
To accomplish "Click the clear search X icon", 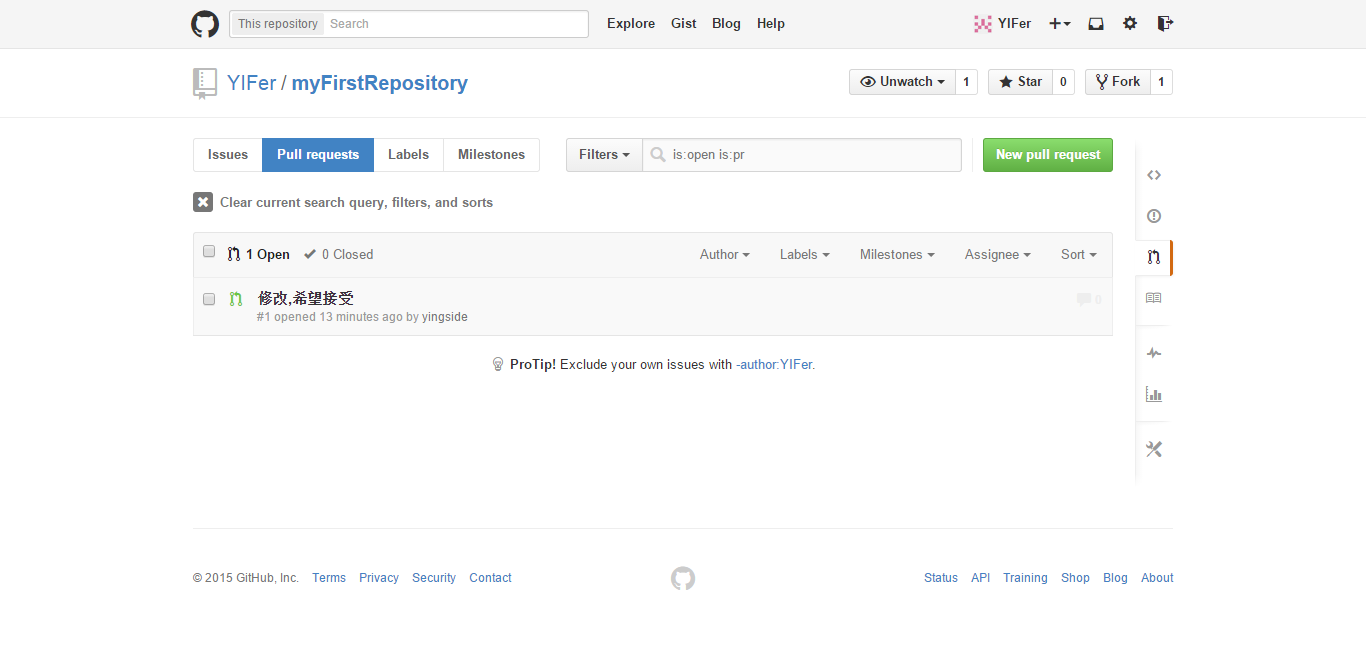I will 203,202.
